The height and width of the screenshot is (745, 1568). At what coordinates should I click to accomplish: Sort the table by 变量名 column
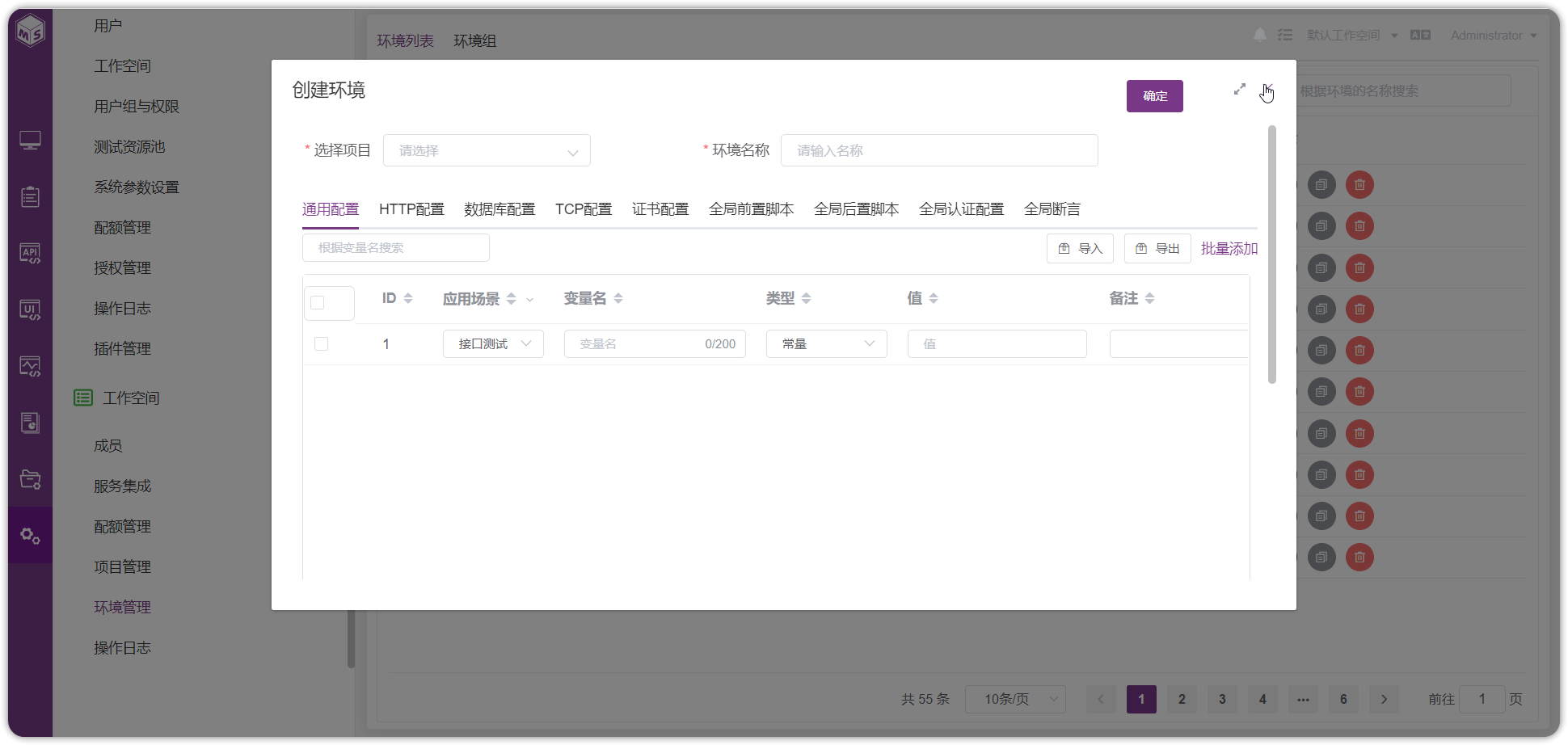coord(618,298)
